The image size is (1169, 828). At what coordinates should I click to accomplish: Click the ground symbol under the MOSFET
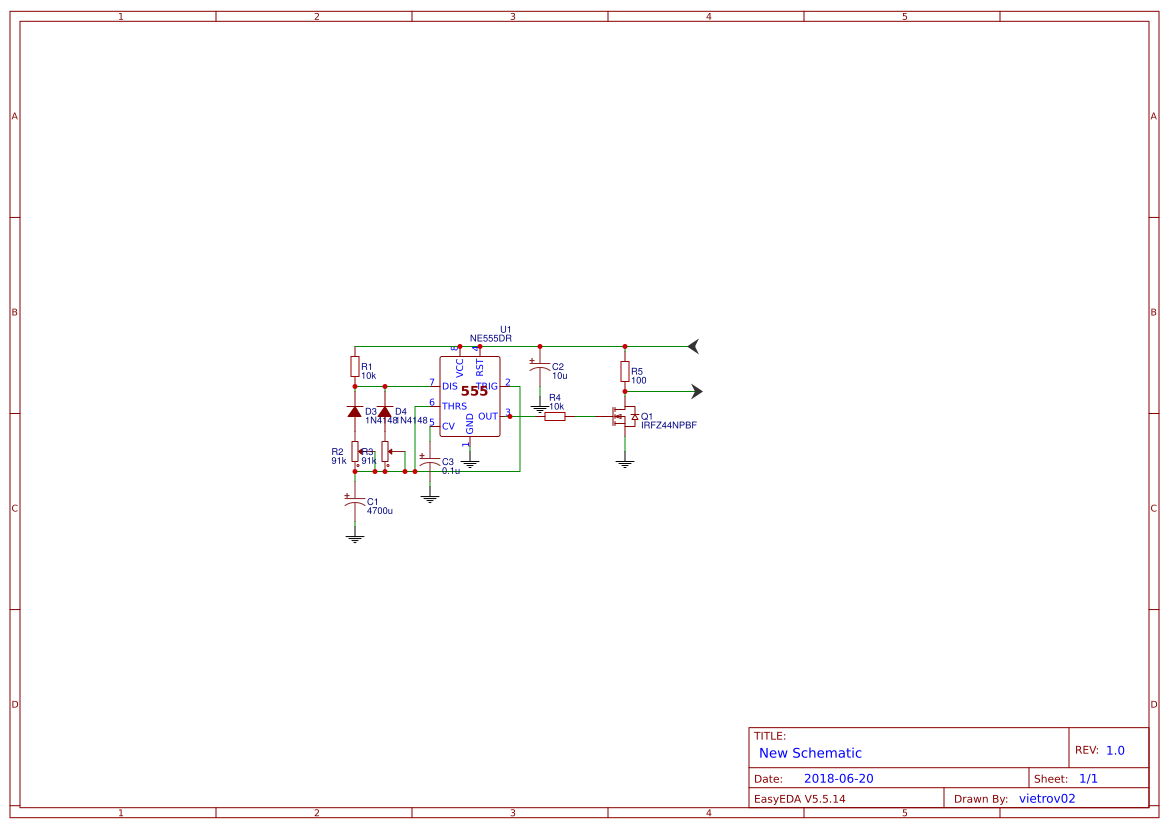[x=625, y=463]
